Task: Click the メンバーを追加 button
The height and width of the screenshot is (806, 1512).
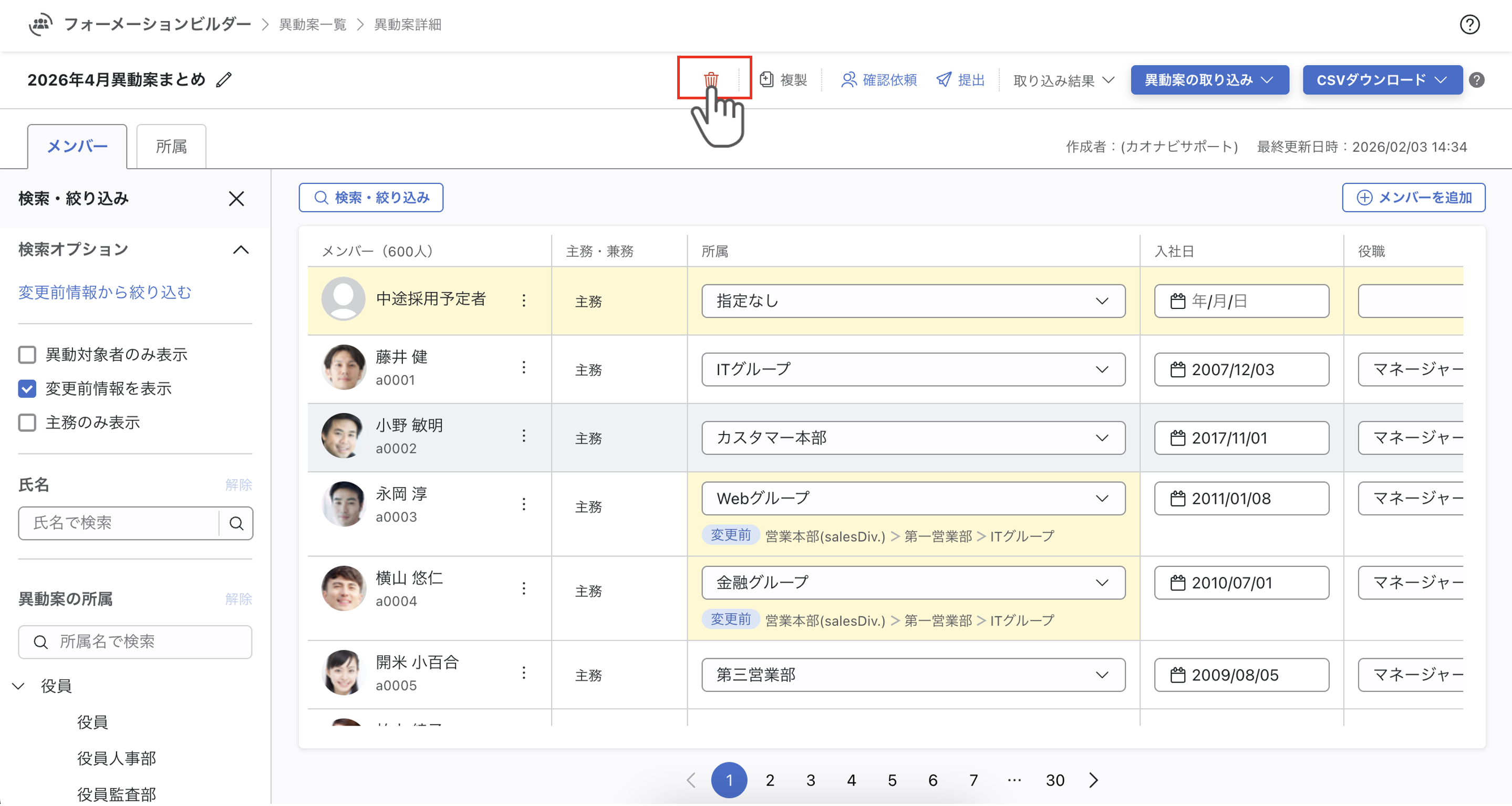Action: tap(1413, 197)
